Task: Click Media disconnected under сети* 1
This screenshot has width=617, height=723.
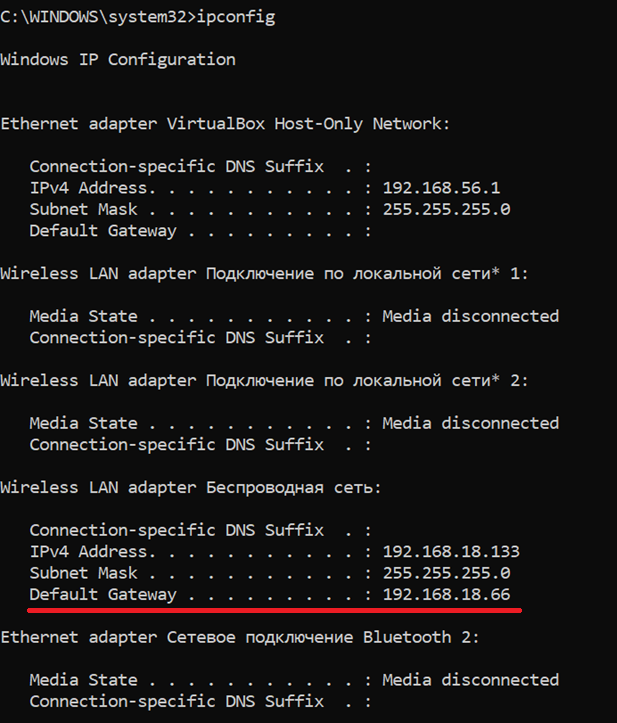Action: coord(471,316)
